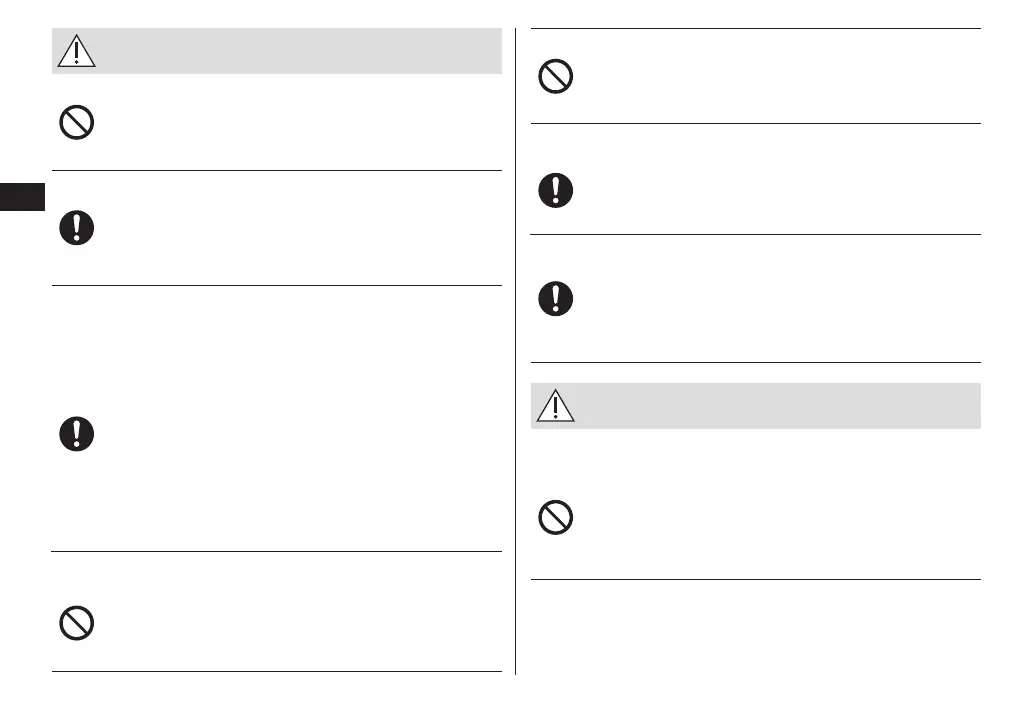The height and width of the screenshot is (726, 1032).
Task: Click prohibition icon at top of right column
Action: pyautogui.click(x=555, y=77)
